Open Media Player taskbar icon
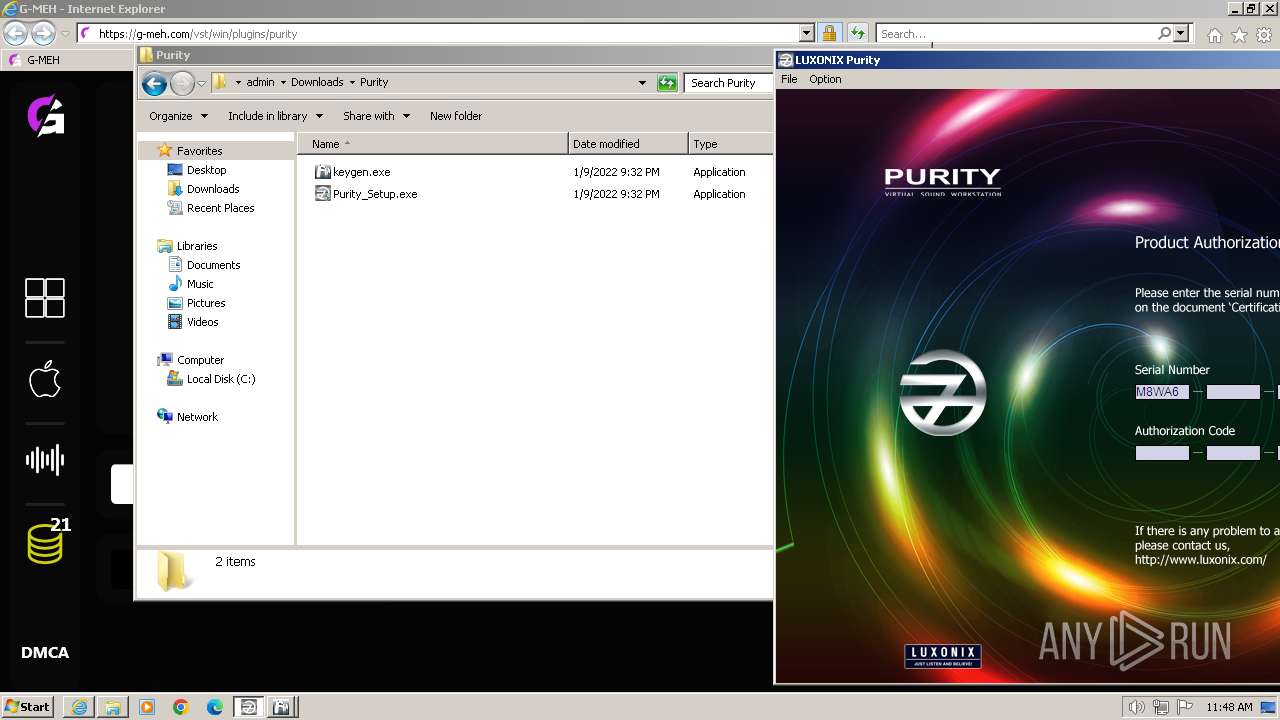The width and height of the screenshot is (1280, 720). (147, 707)
